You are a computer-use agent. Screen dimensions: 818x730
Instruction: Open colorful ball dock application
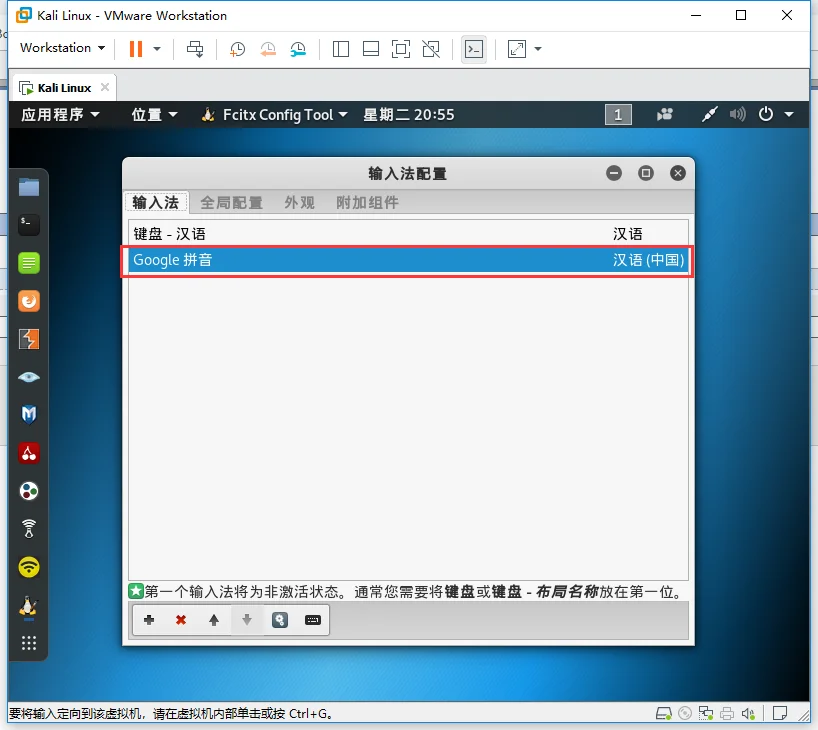pos(29,491)
